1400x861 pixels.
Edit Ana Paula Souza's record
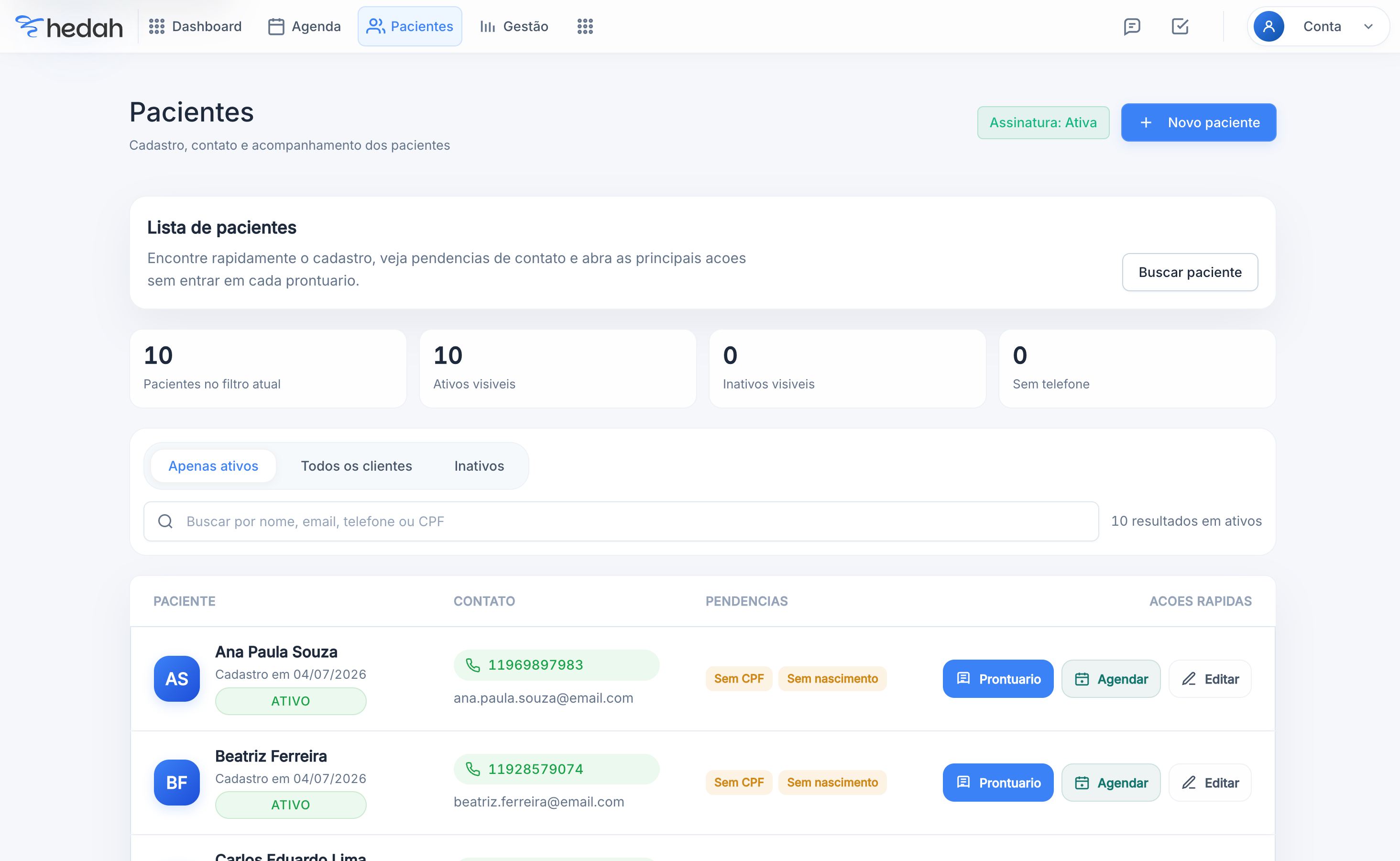point(1210,679)
